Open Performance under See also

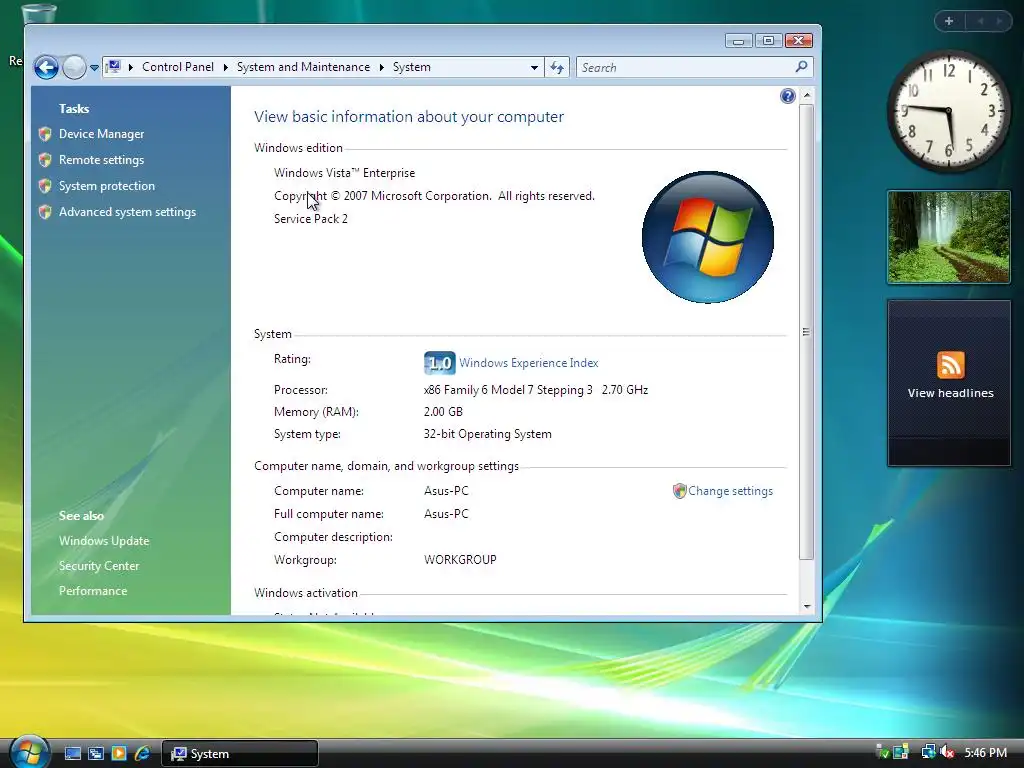93,590
